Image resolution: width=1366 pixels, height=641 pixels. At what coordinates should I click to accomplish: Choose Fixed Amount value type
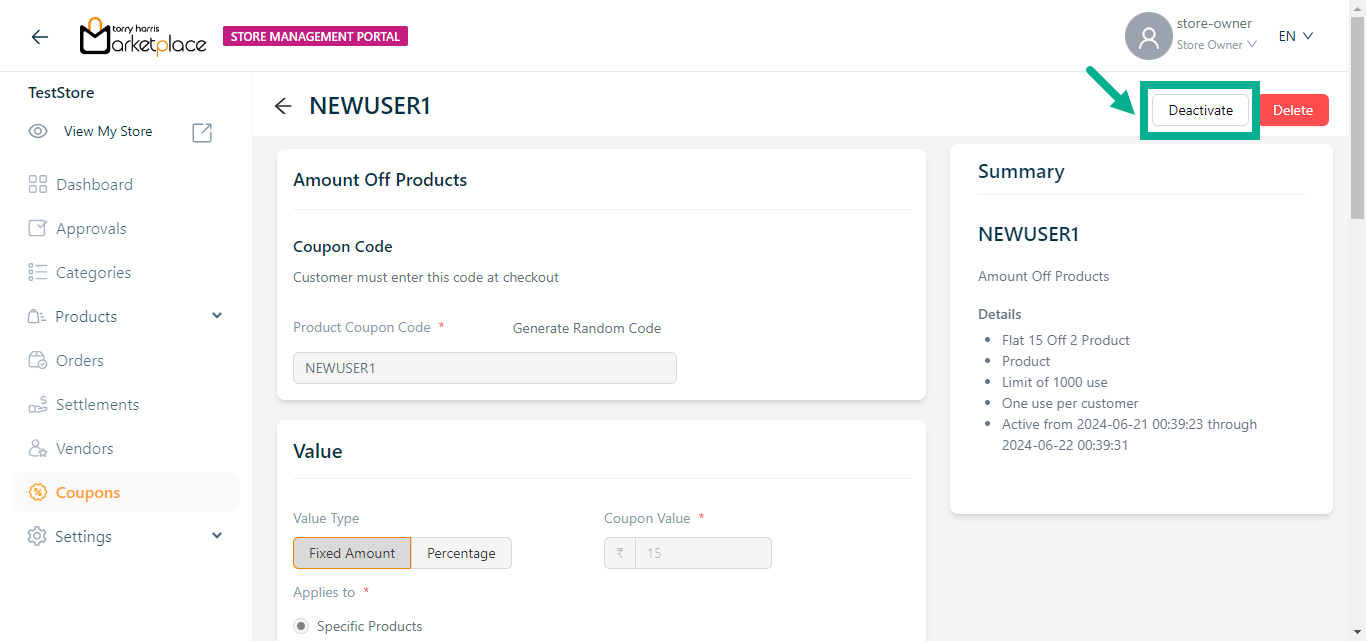pos(352,553)
